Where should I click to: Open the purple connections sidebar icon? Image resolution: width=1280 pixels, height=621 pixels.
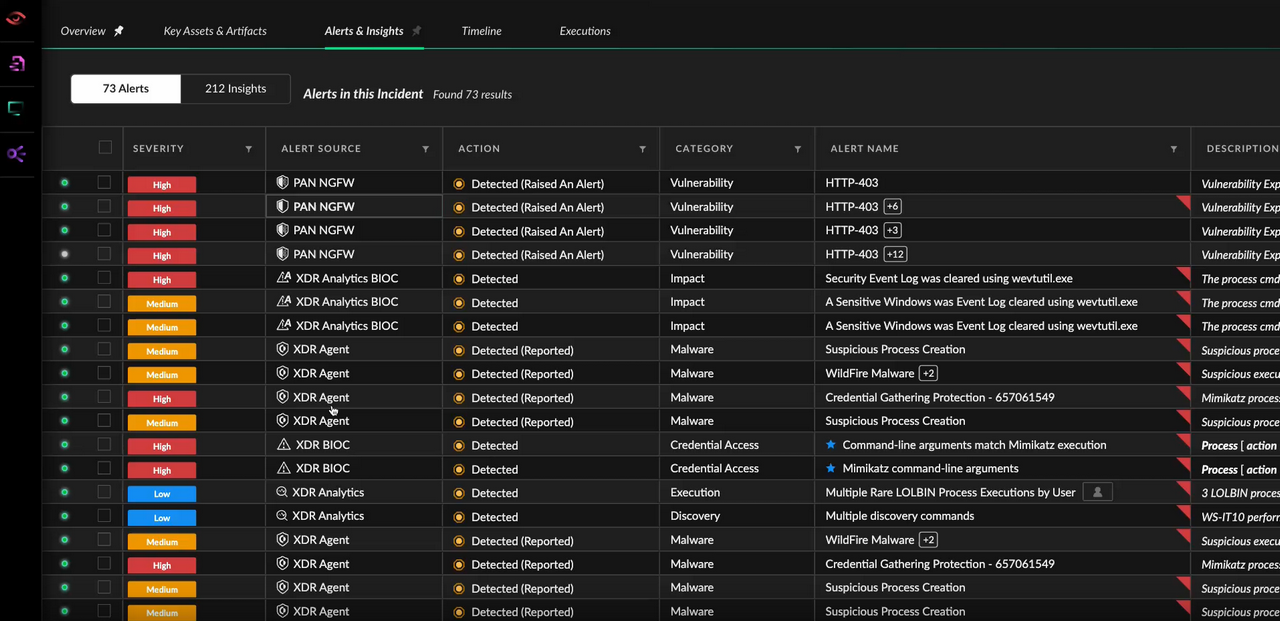tap(17, 154)
